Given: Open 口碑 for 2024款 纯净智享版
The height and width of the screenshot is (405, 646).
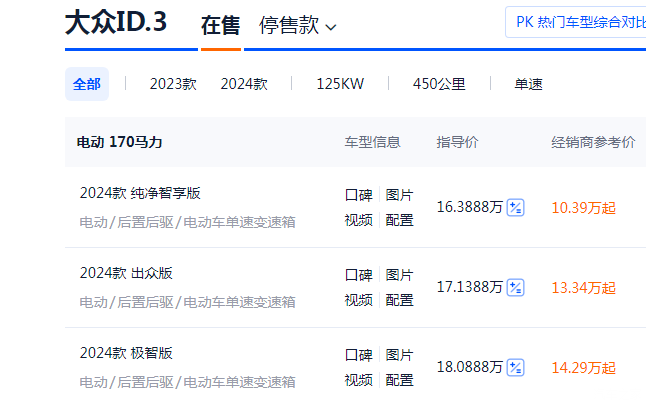Looking at the screenshot, I should click(359, 195).
